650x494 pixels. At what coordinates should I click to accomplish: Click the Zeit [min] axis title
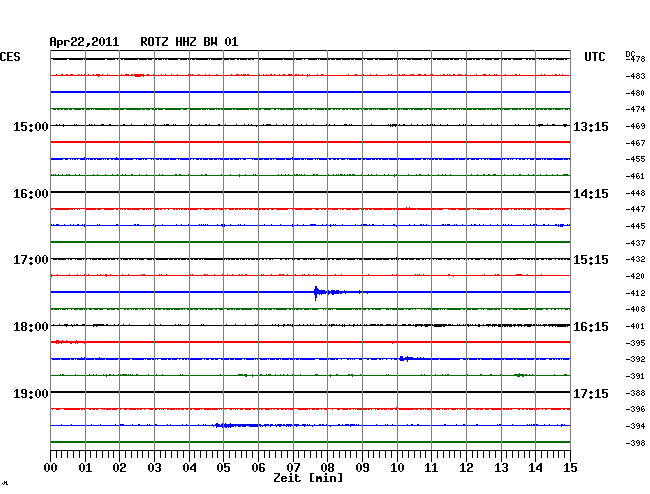[308, 478]
